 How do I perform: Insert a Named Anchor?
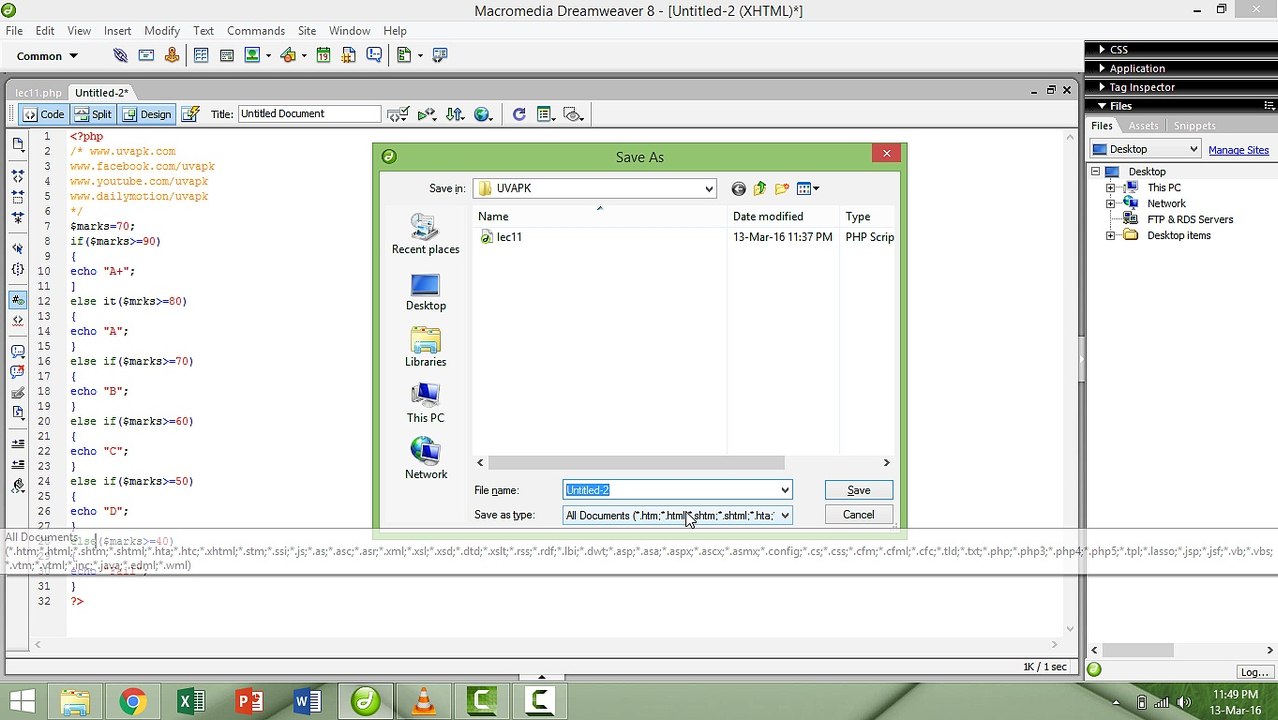click(x=172, y=55)
